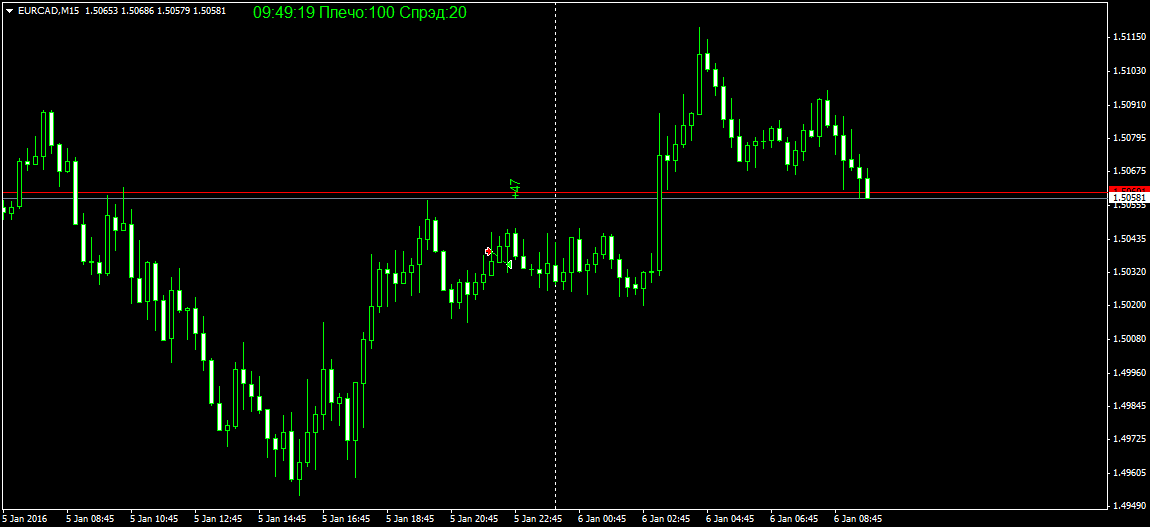
Task: Click the green '47' profit label
Action: (x=516, y=188)
